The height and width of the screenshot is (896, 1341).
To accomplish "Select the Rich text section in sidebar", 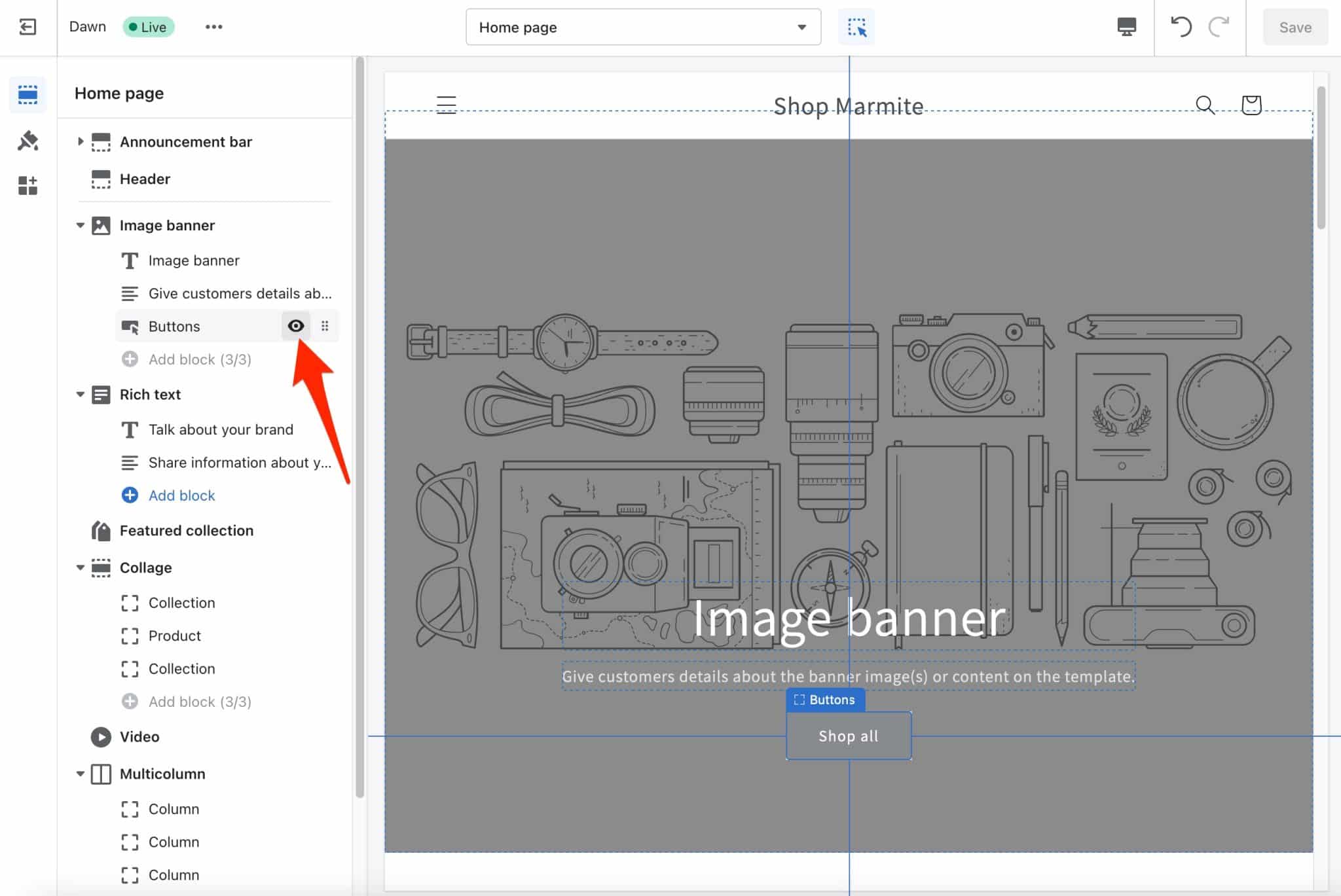I will [150, 393].
